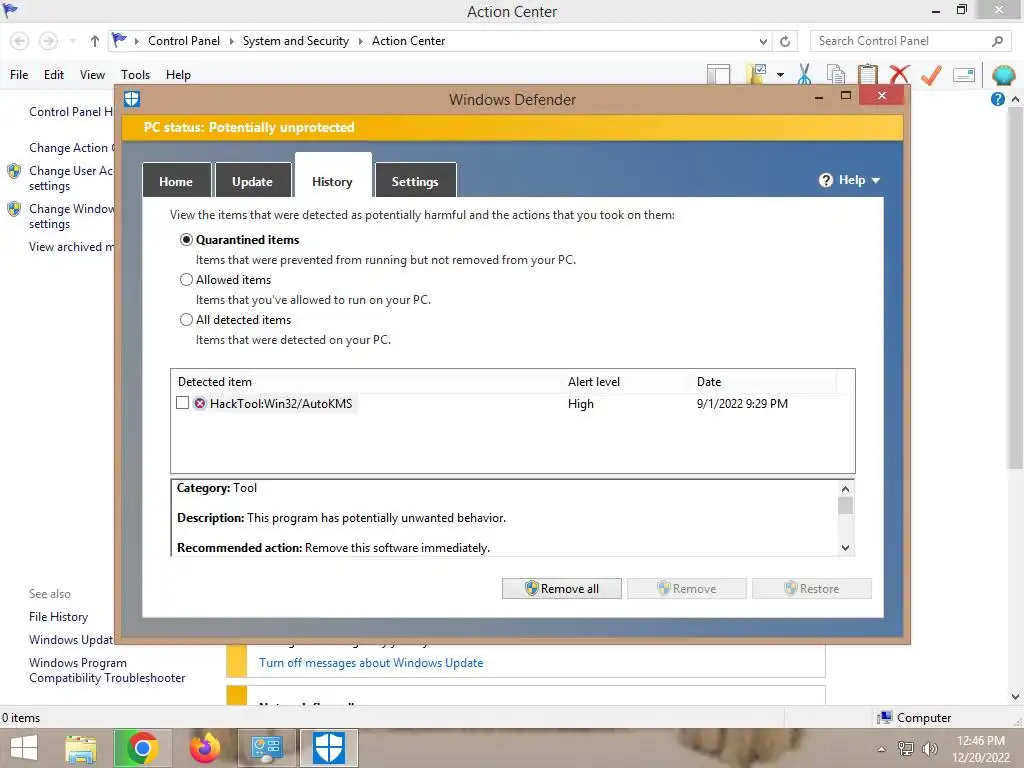The image size is (1024, 768).
Task: Click the orange checkmark toolbar icon
Action: (x=931, y=74)
